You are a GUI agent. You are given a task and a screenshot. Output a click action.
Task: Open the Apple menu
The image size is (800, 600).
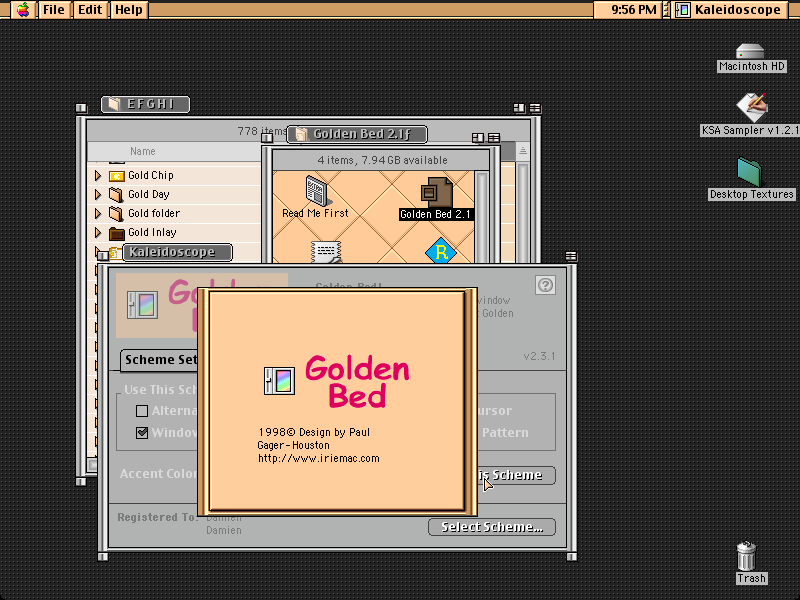(x=23, y=10)
